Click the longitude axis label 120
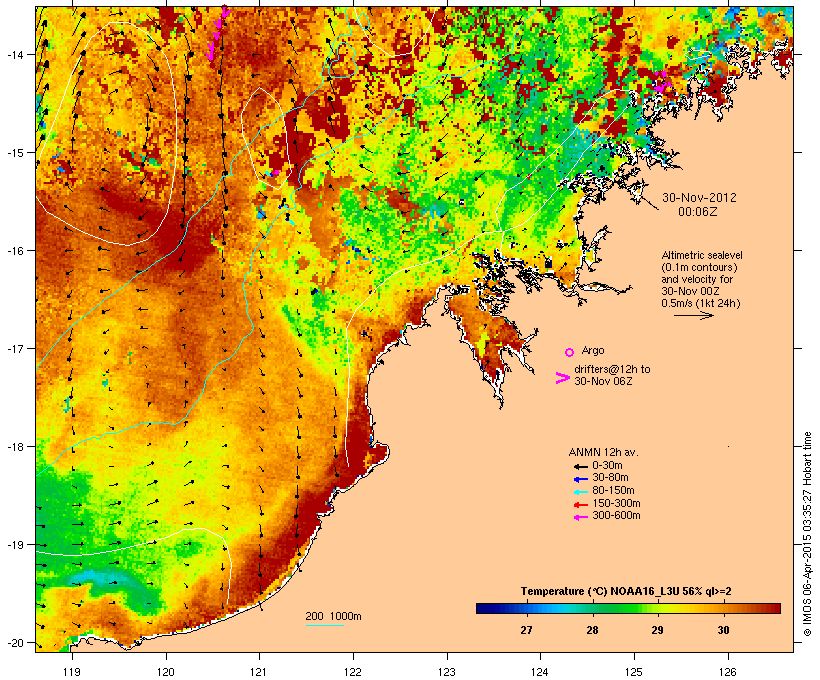Viewport: 820px width, 680px height. pyautogui.click(x=166, y=672)
